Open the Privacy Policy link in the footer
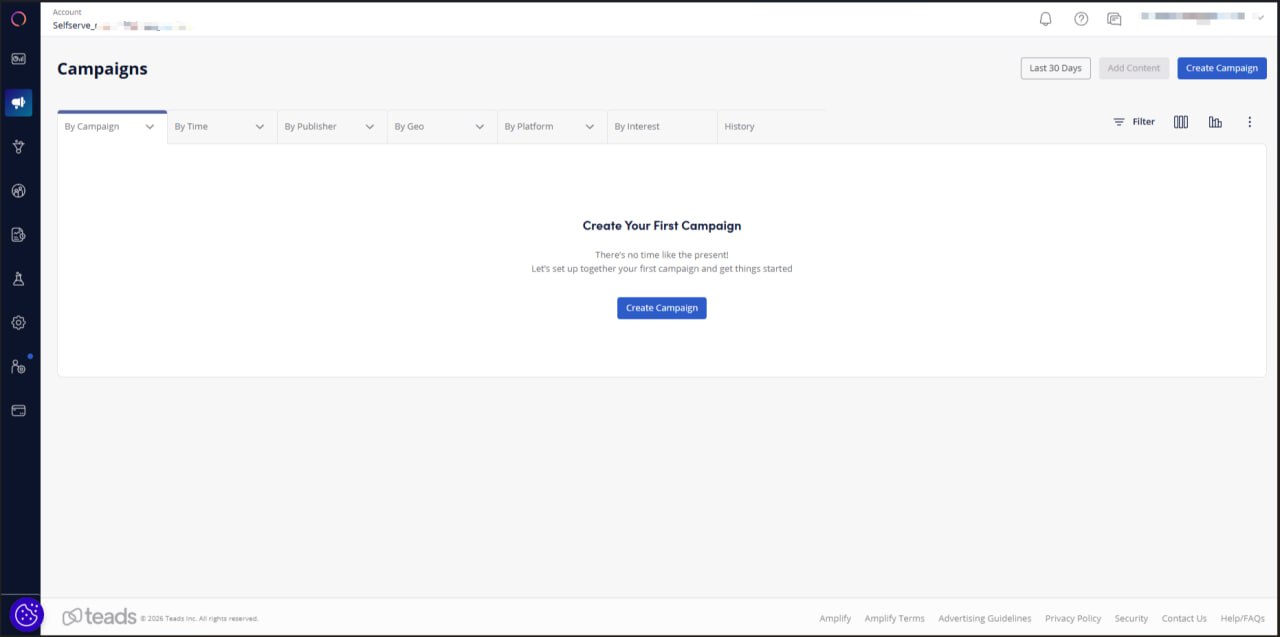 click(1073, 618)
